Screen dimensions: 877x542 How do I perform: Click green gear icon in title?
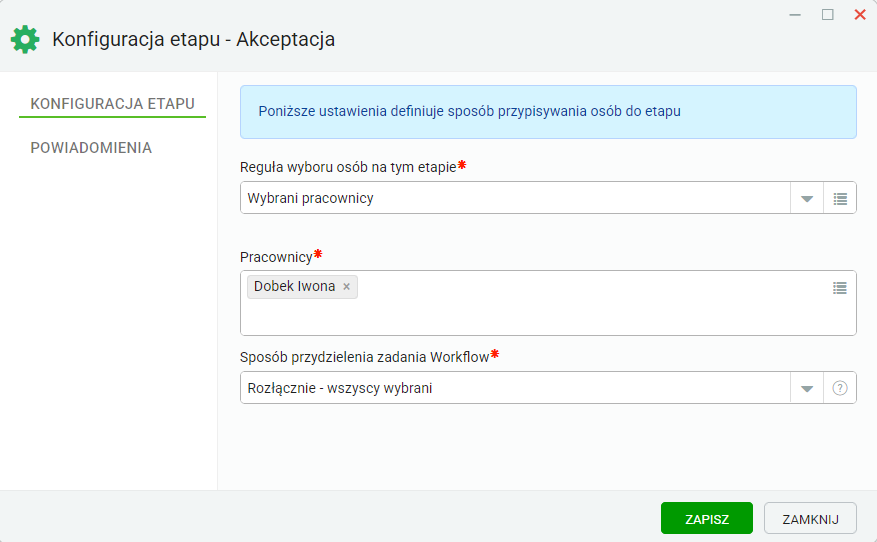pos(25,40)
